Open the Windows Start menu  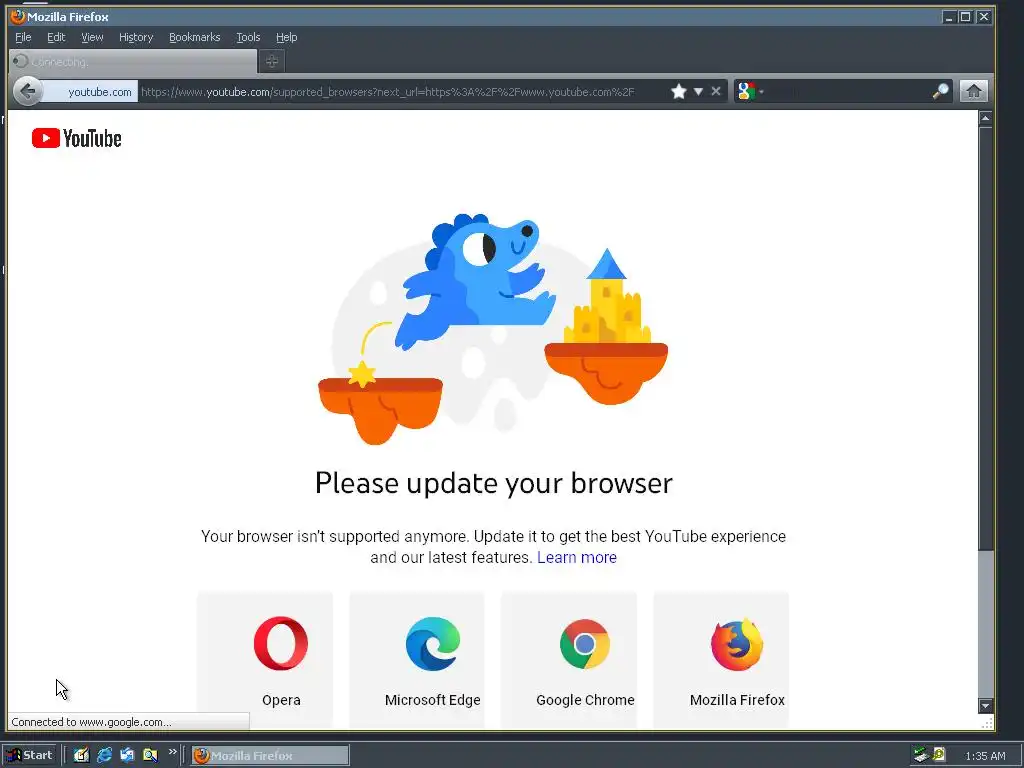[29, 755]
